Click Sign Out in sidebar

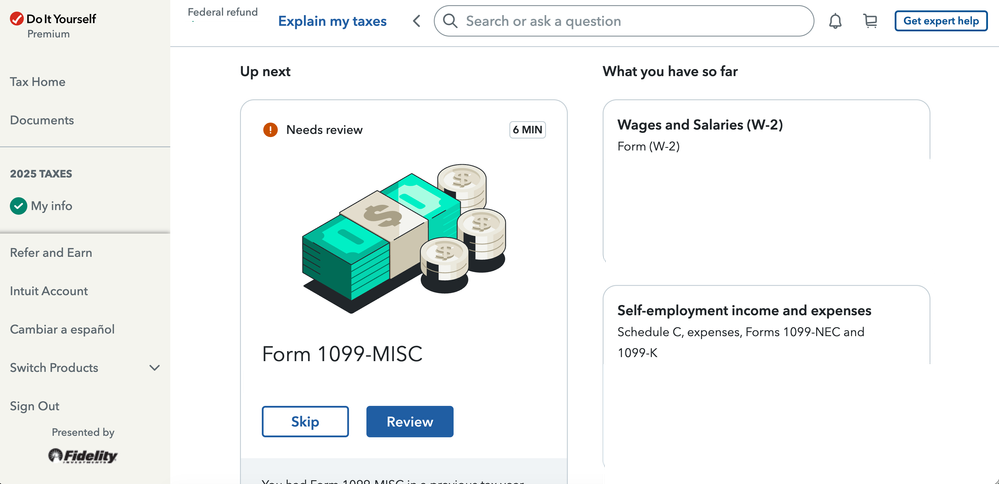pos(35,406)
